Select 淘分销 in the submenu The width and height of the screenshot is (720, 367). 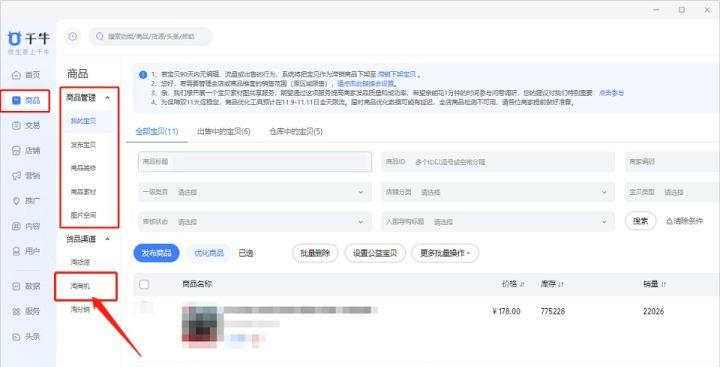tap(80, 310)
